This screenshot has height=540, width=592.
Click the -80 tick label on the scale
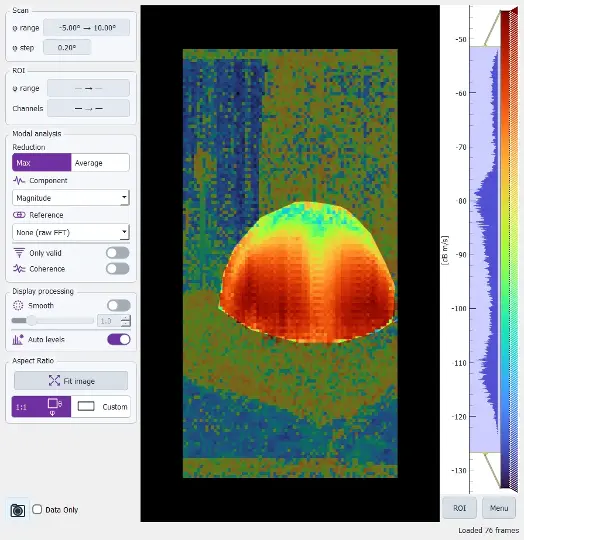[x=461, y=201]
